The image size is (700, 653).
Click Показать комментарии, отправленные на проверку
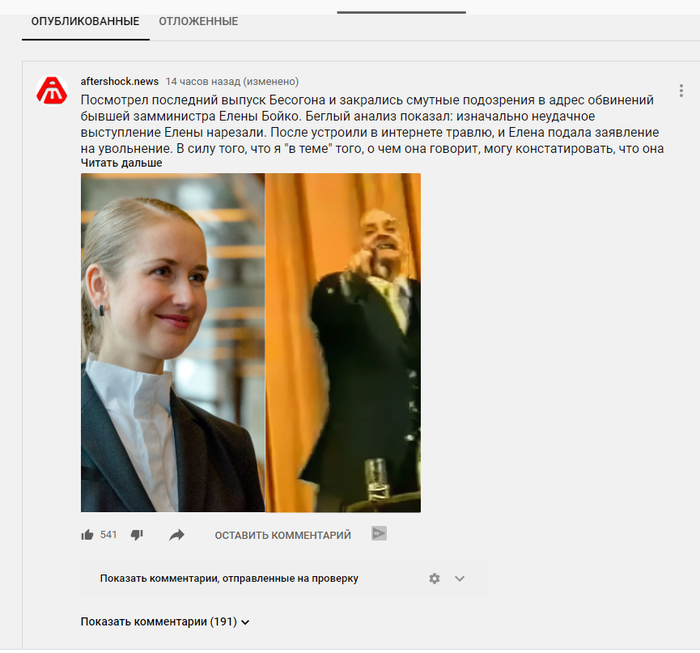tap(229, 578)
